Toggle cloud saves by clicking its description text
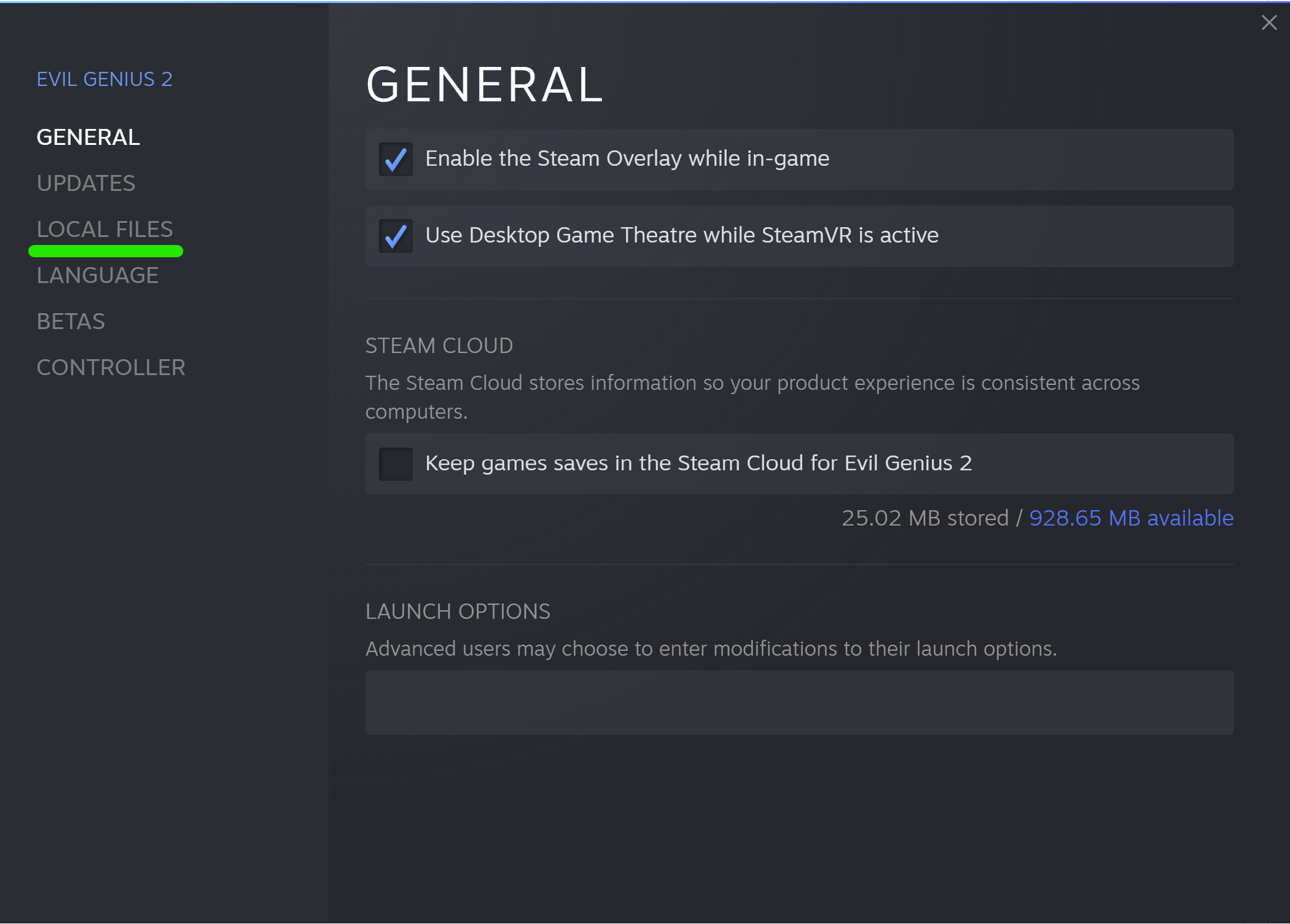Viewport: 1290px width, 924px height. click(699, 464)
